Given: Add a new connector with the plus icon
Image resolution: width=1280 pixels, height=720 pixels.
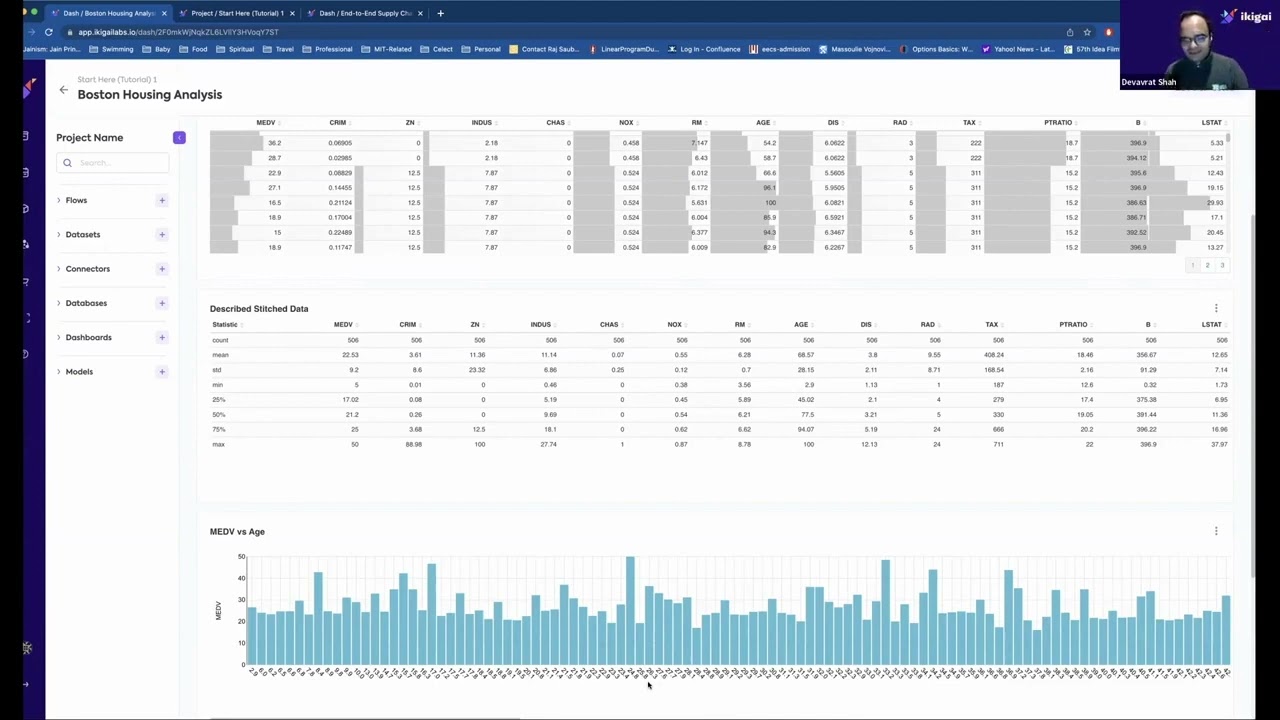Looking at the screenshot, I should pyautogui.click(x=162, y=269).
